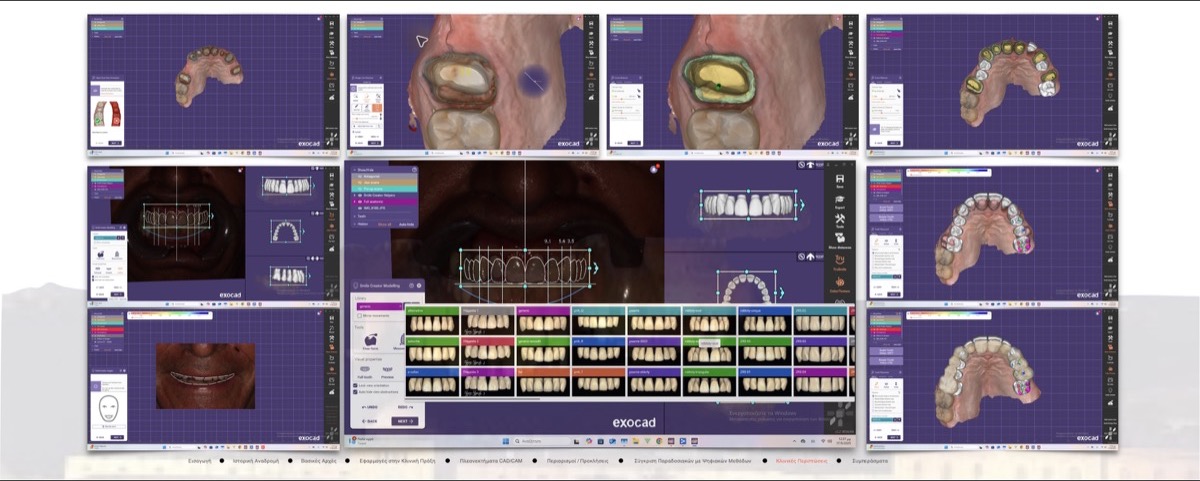Click blue arrow beside smile teeth outline
1200x481 pixels.
coord(595,268)
